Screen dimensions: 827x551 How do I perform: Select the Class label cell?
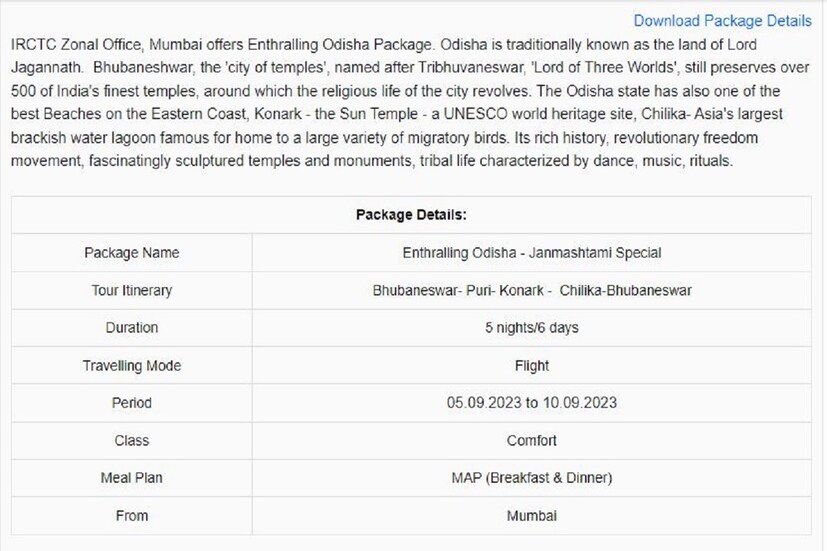[132, 440]
